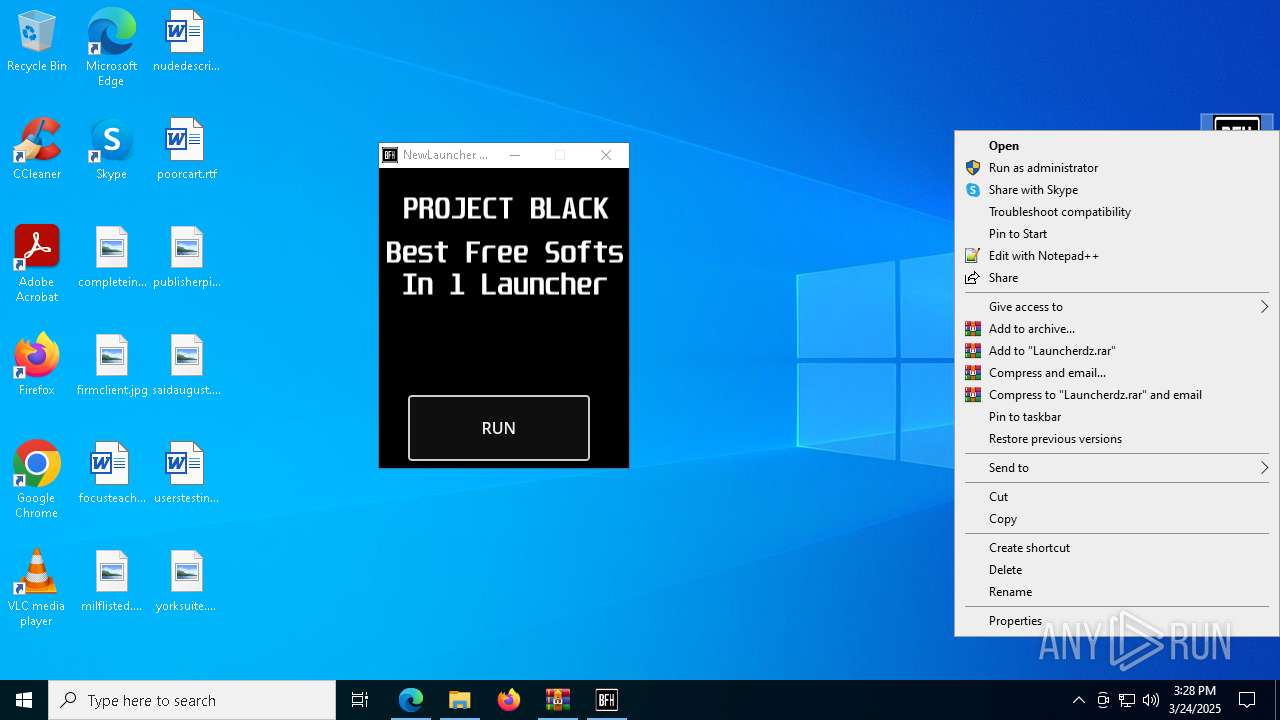Choose Edit with Notepad++

click(1117, 256)
